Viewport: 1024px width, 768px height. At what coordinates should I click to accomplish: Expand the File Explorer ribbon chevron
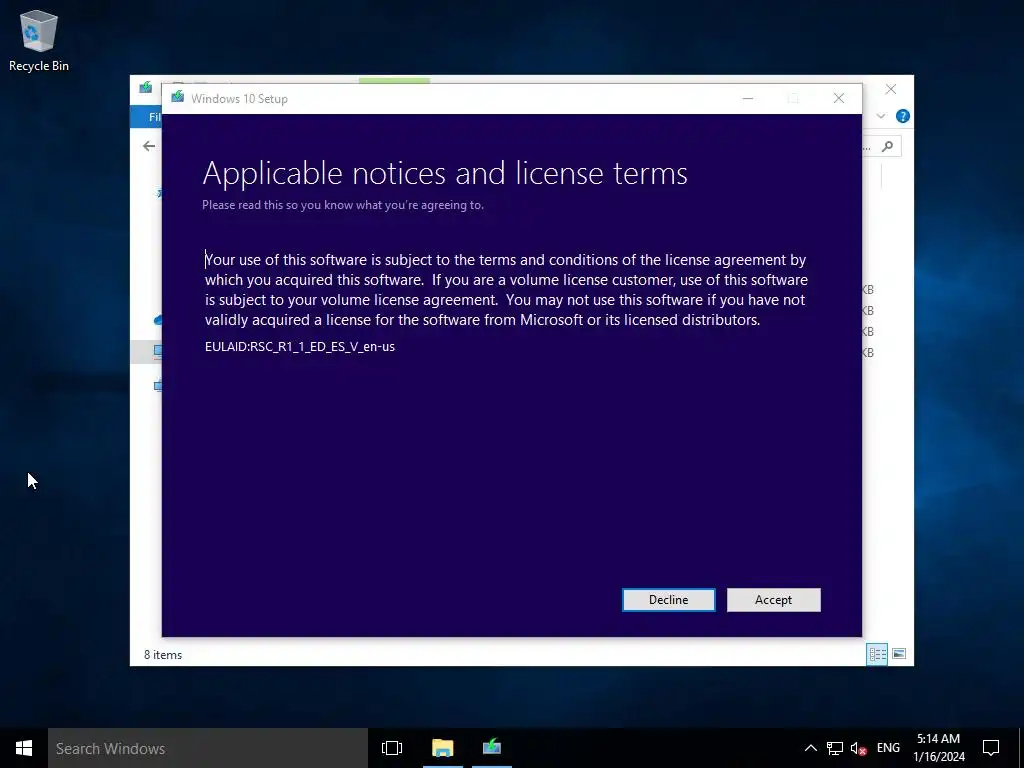(x=880, y=116)
